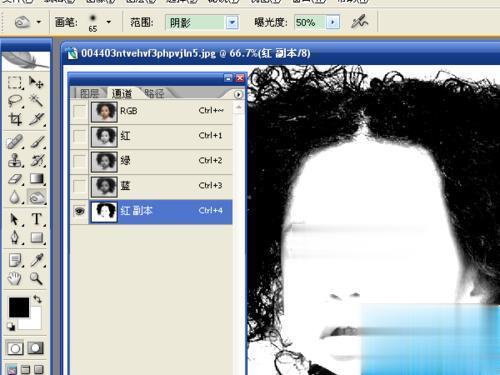Show the RGB channel visibility box

tap(79, 111)
